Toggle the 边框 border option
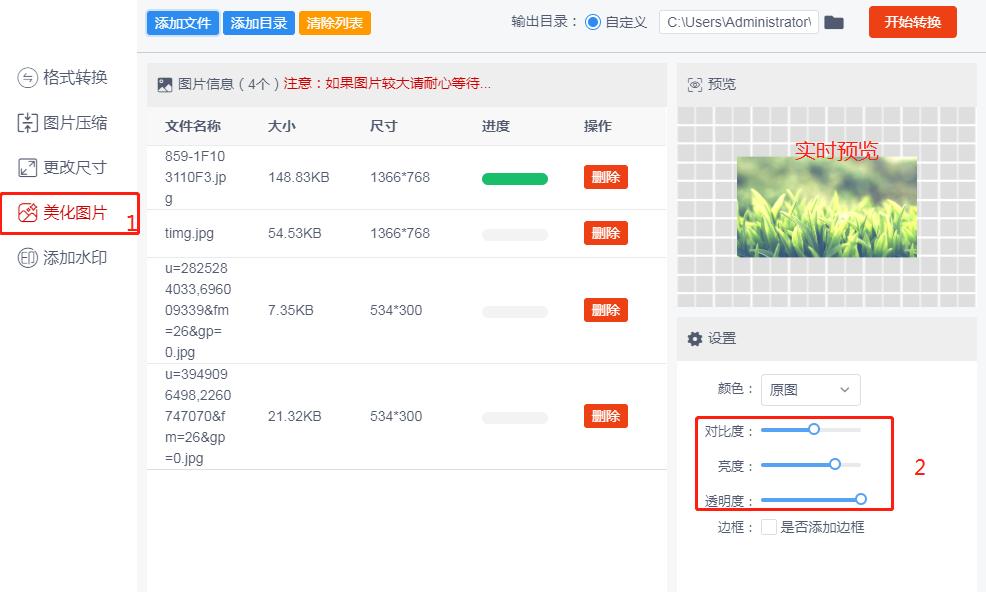 (770, 527)
